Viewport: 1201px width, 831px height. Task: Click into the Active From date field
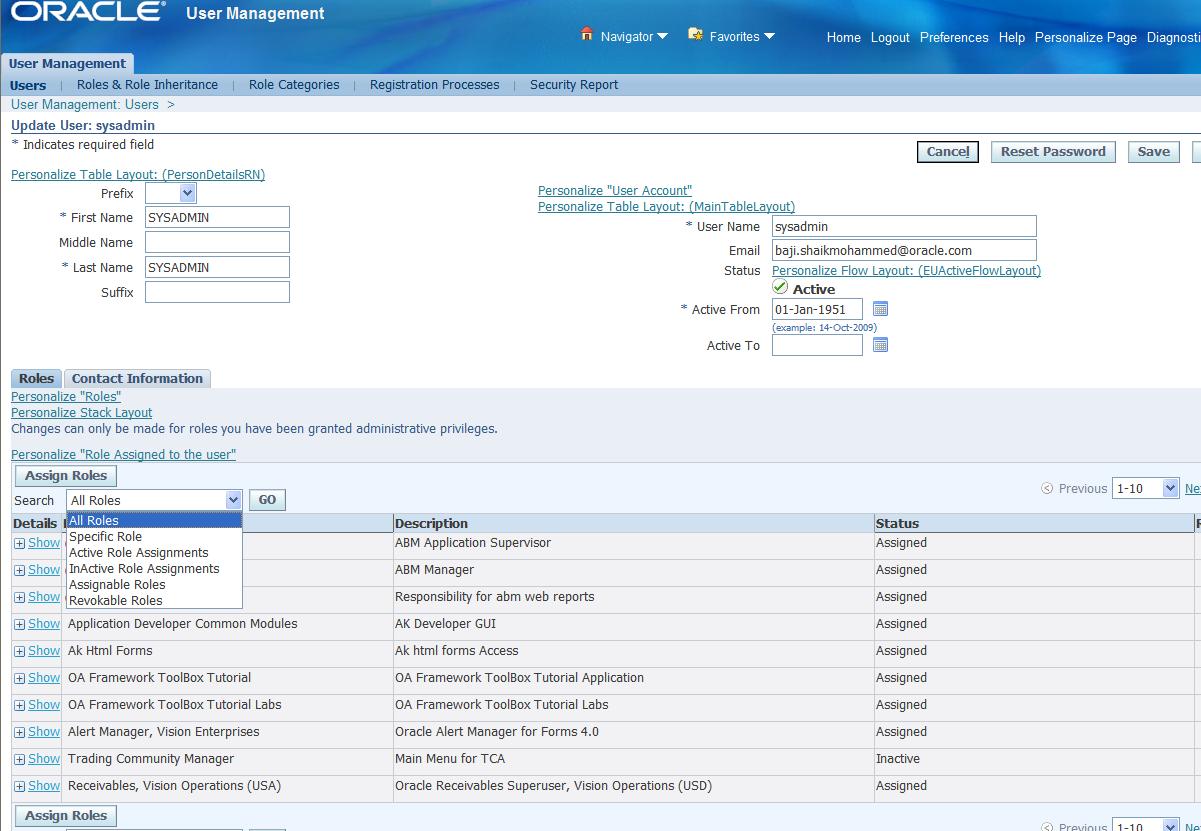point(817,309)
